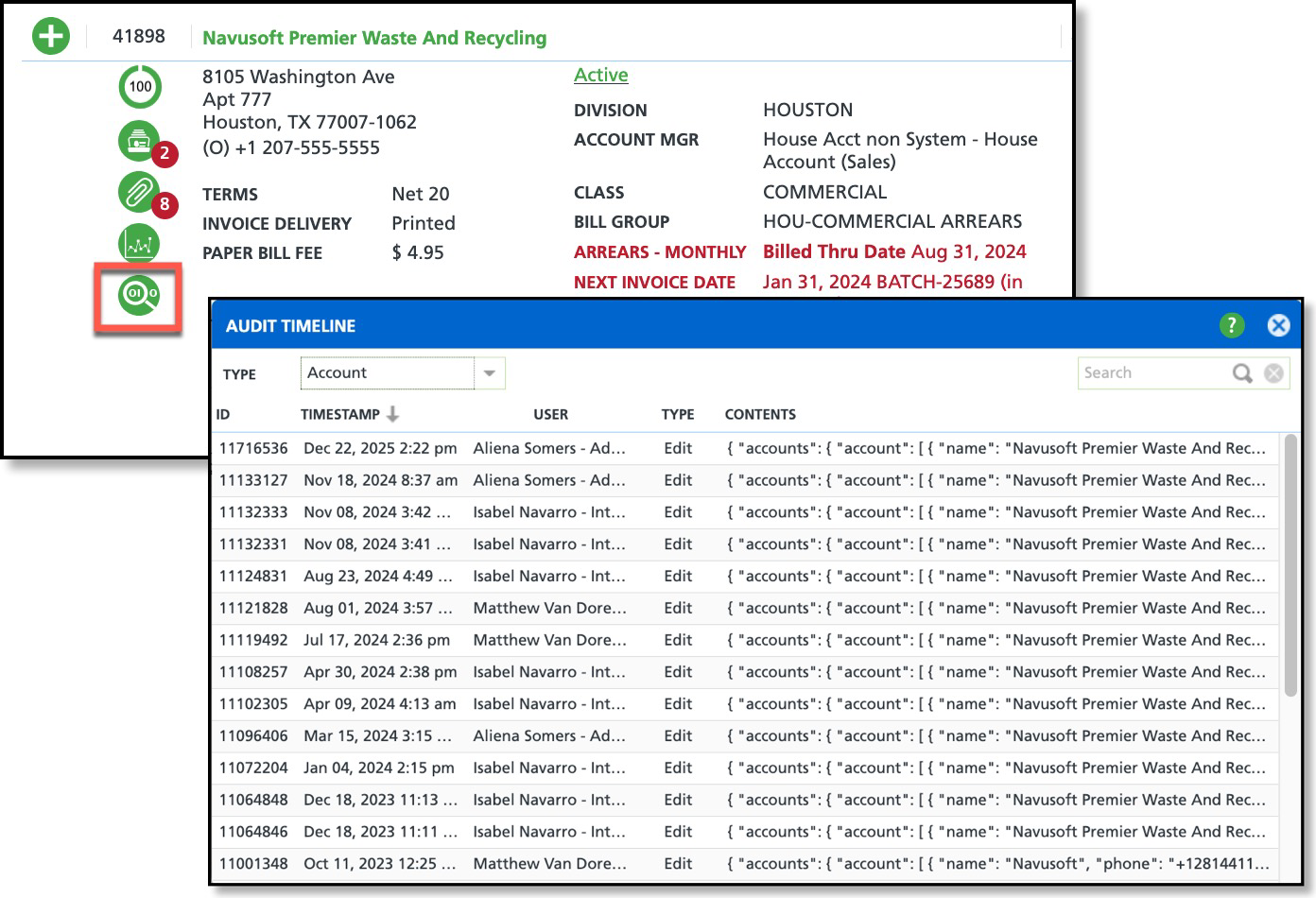Click contents cell of the Oct 11, 2023 row
The width and height of the screenshot is (1316, 898).
coord(997,864)
